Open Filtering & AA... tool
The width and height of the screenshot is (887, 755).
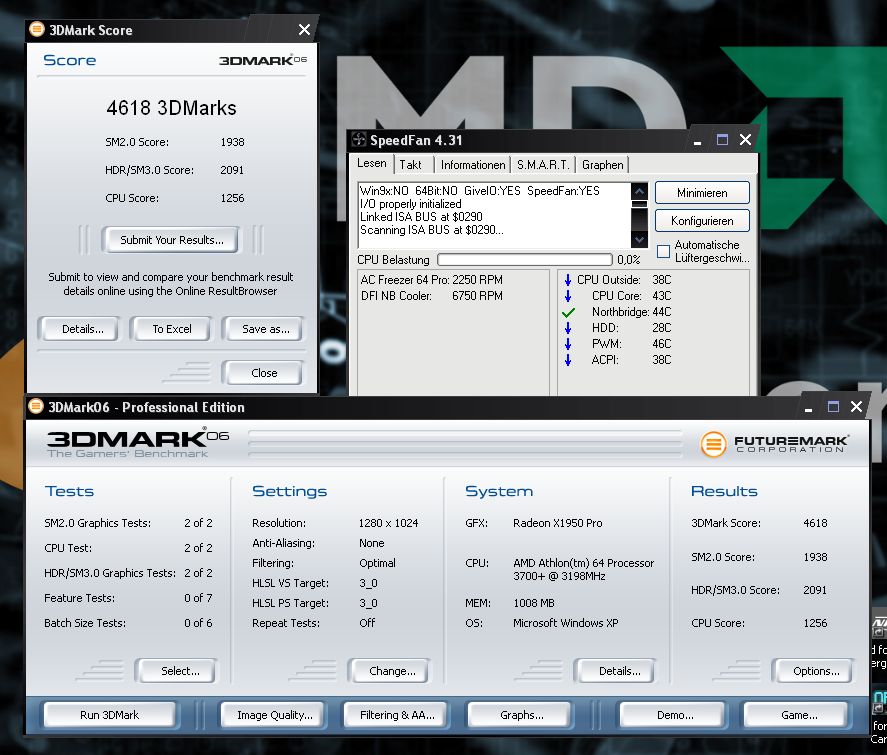(x=396, y=715)
